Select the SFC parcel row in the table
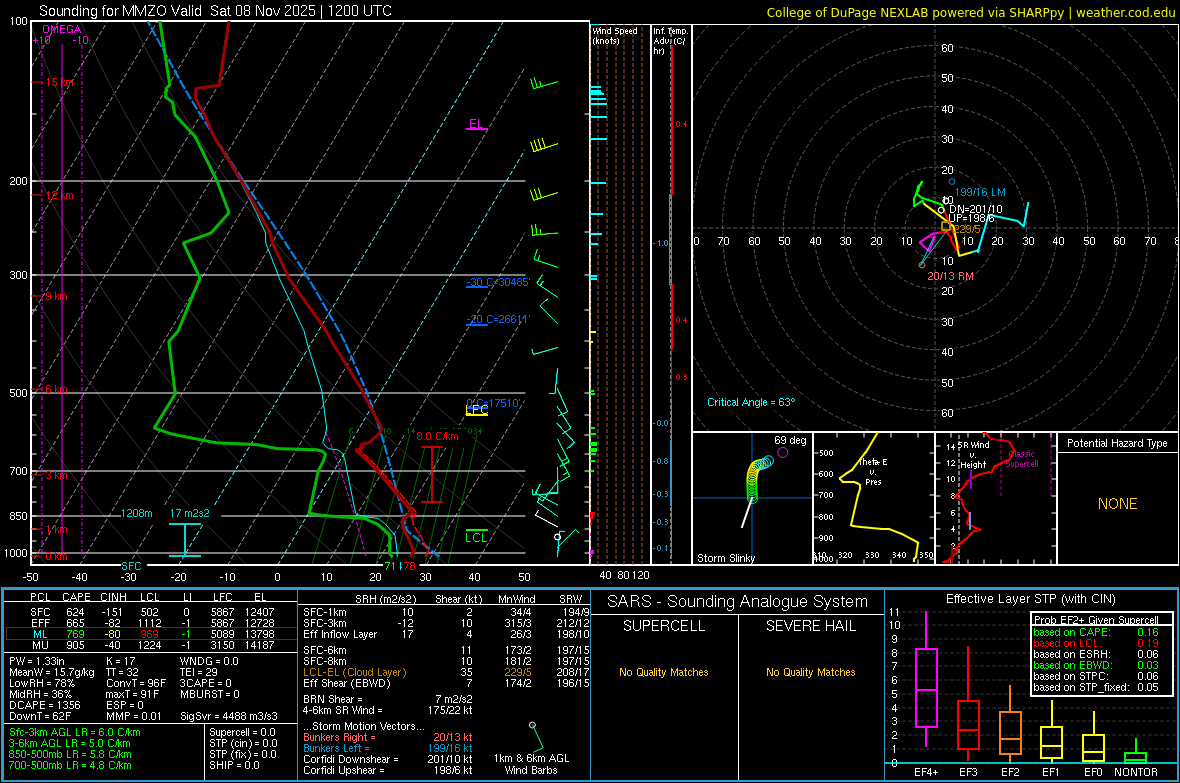The width and height of the screenshot is (1180, 783). [151, 612]
